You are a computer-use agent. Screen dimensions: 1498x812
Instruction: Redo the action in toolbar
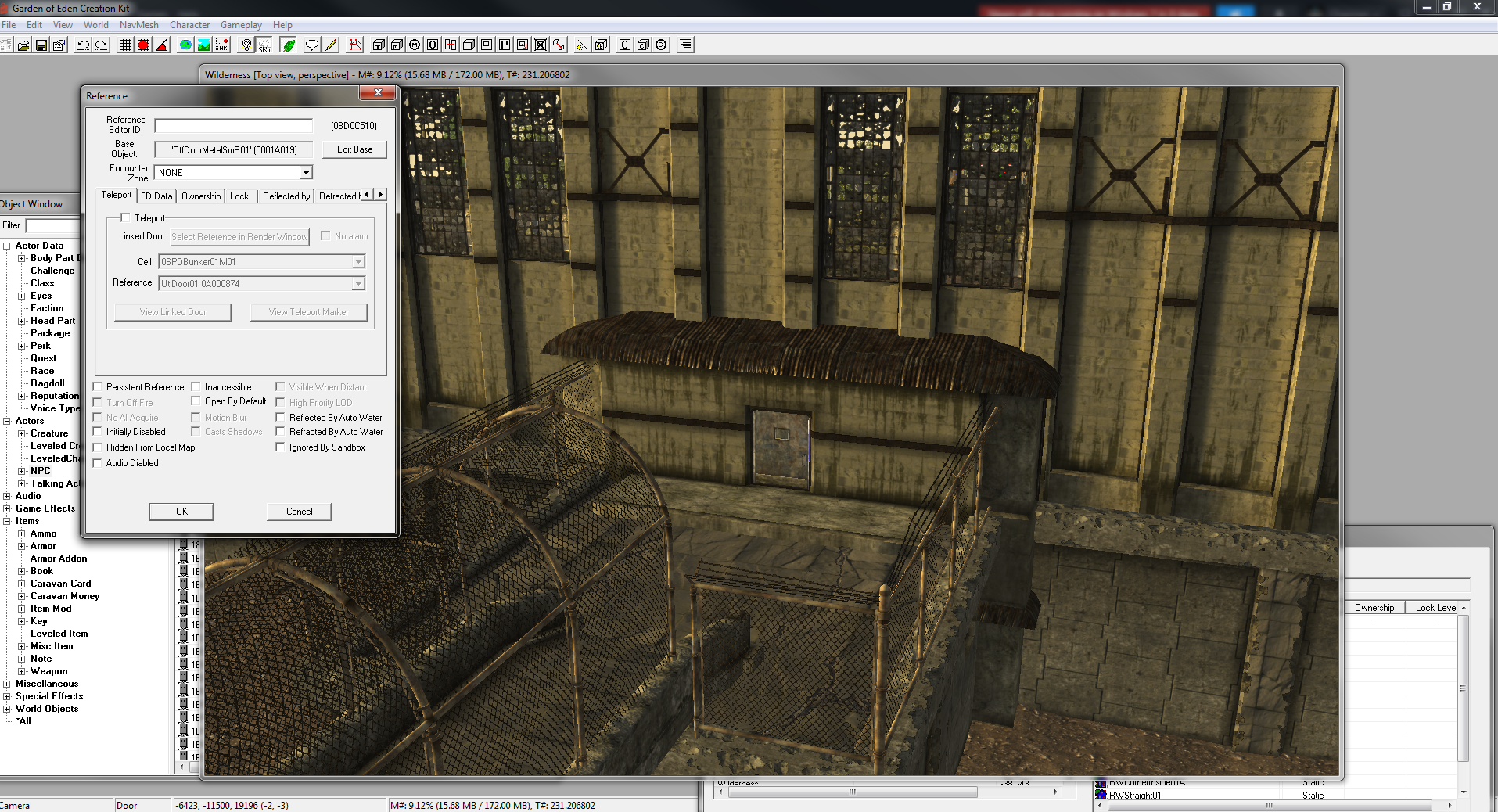(x=102, y=45)
